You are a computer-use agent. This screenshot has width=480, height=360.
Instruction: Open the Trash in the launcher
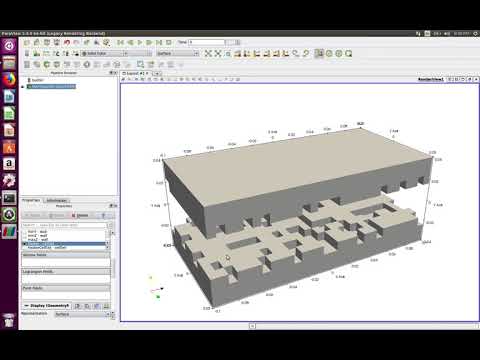(x=9, y=320)
